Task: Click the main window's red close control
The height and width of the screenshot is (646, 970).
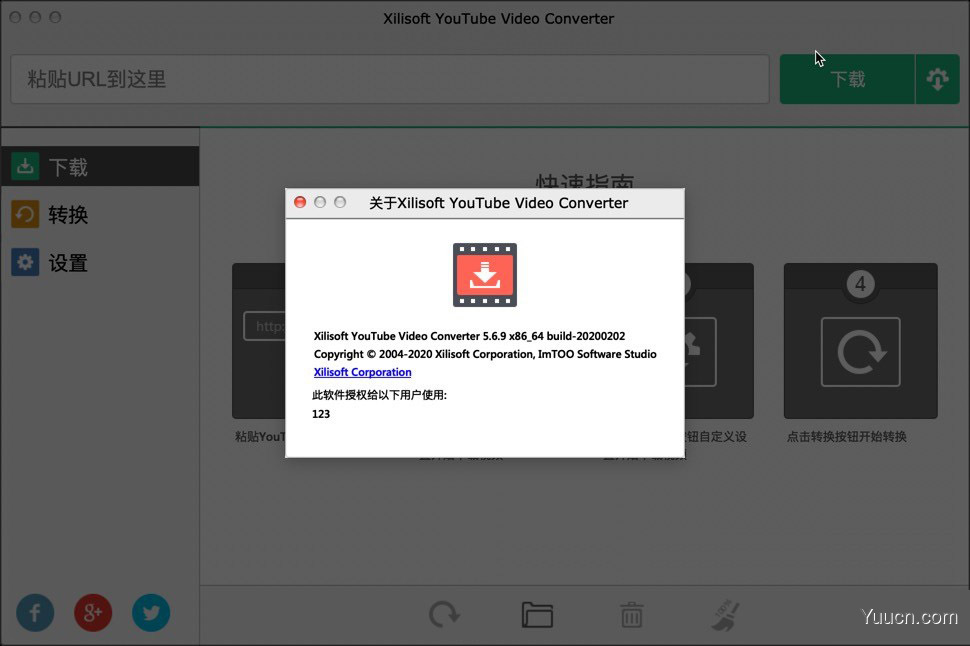Action: tap(15, 17)
